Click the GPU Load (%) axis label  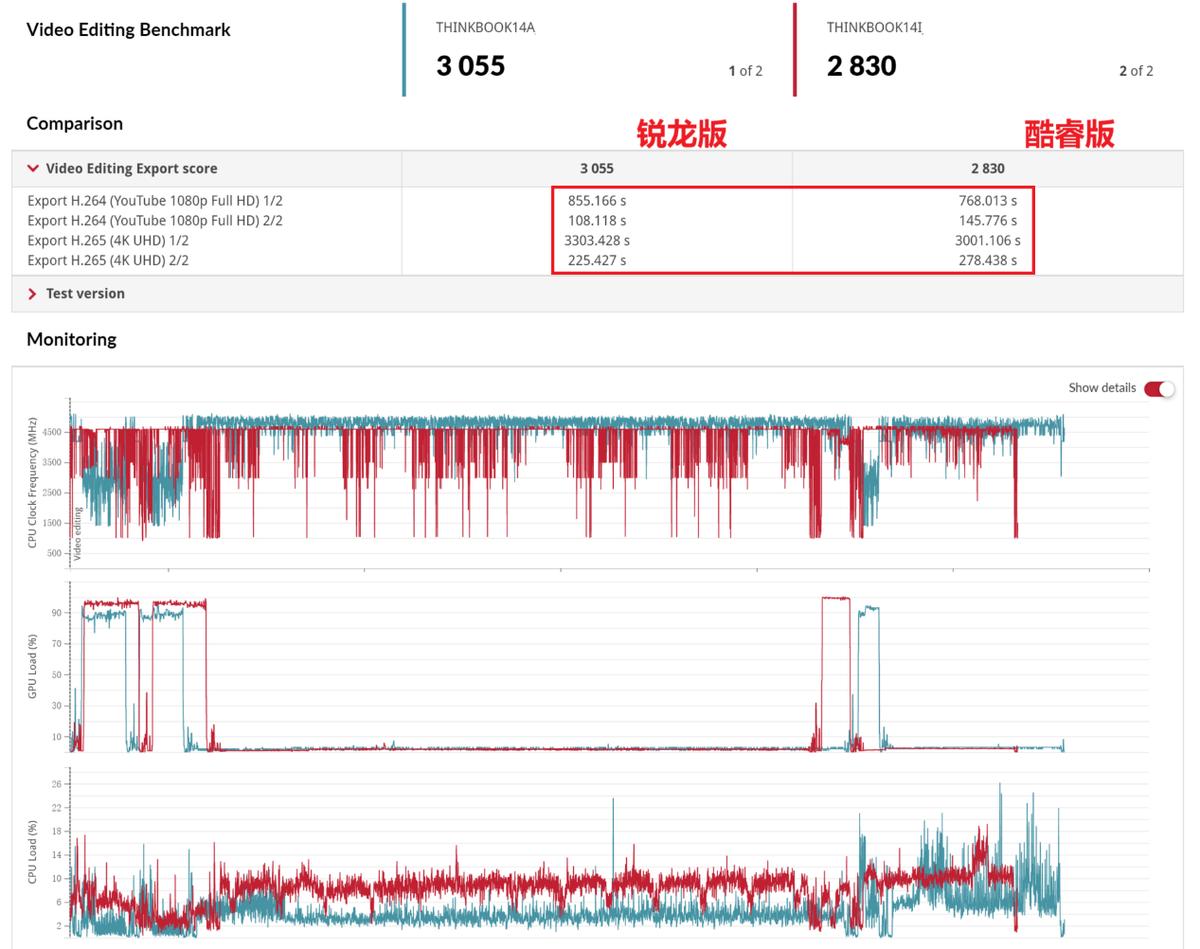33,666
